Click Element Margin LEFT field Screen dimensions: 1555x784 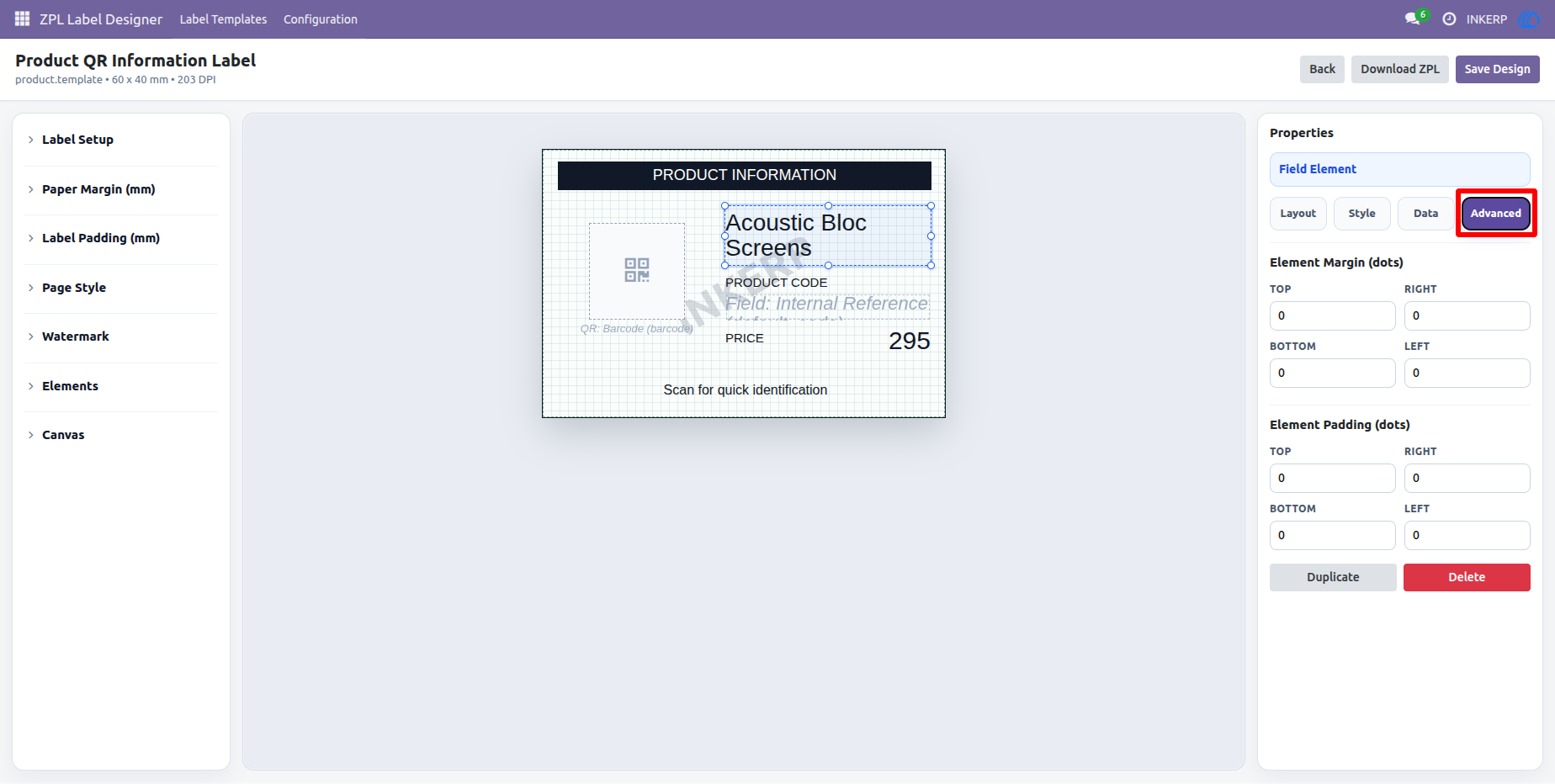click(x=1467, y=373)
